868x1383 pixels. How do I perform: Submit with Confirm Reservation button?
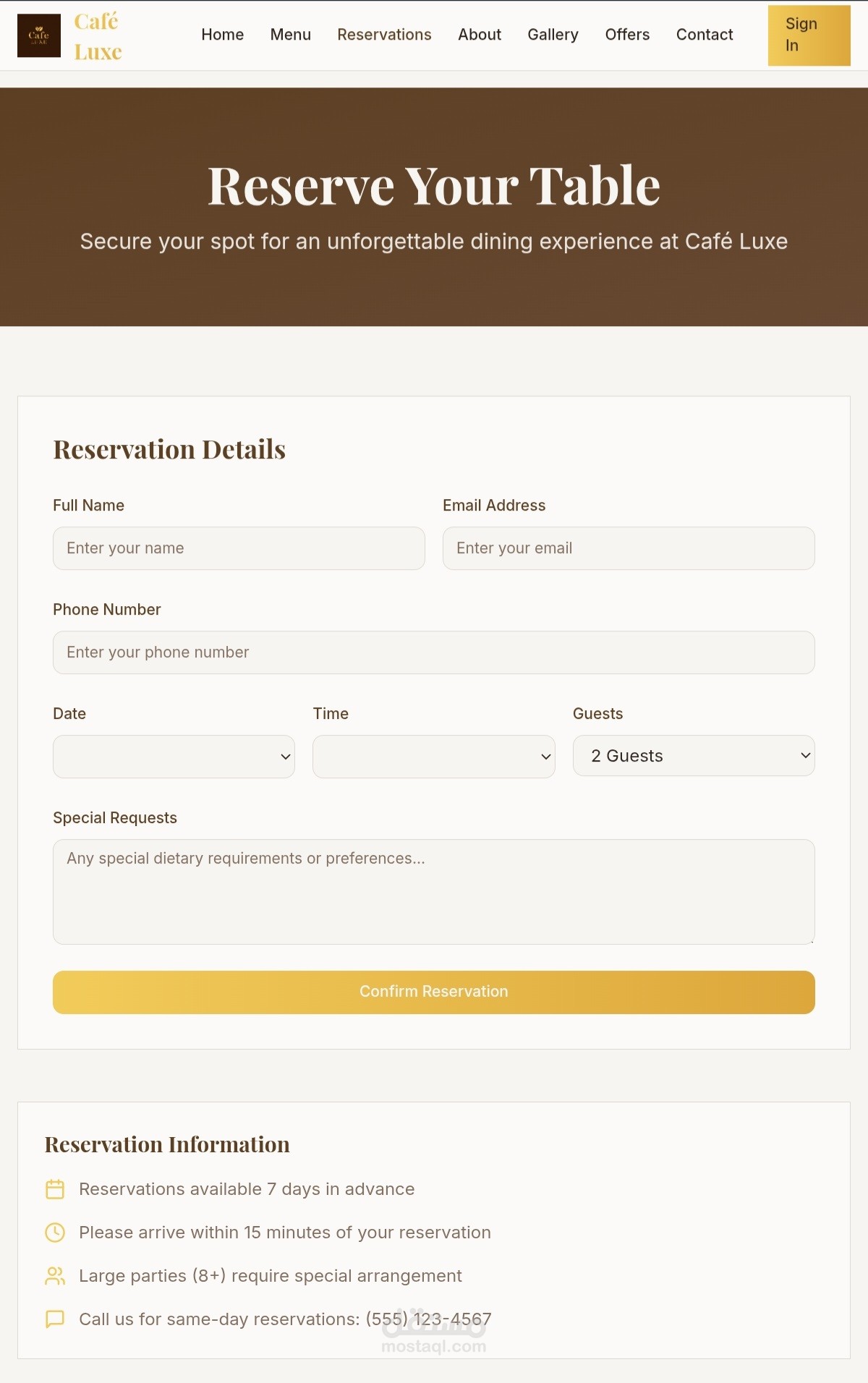[433, 992]
